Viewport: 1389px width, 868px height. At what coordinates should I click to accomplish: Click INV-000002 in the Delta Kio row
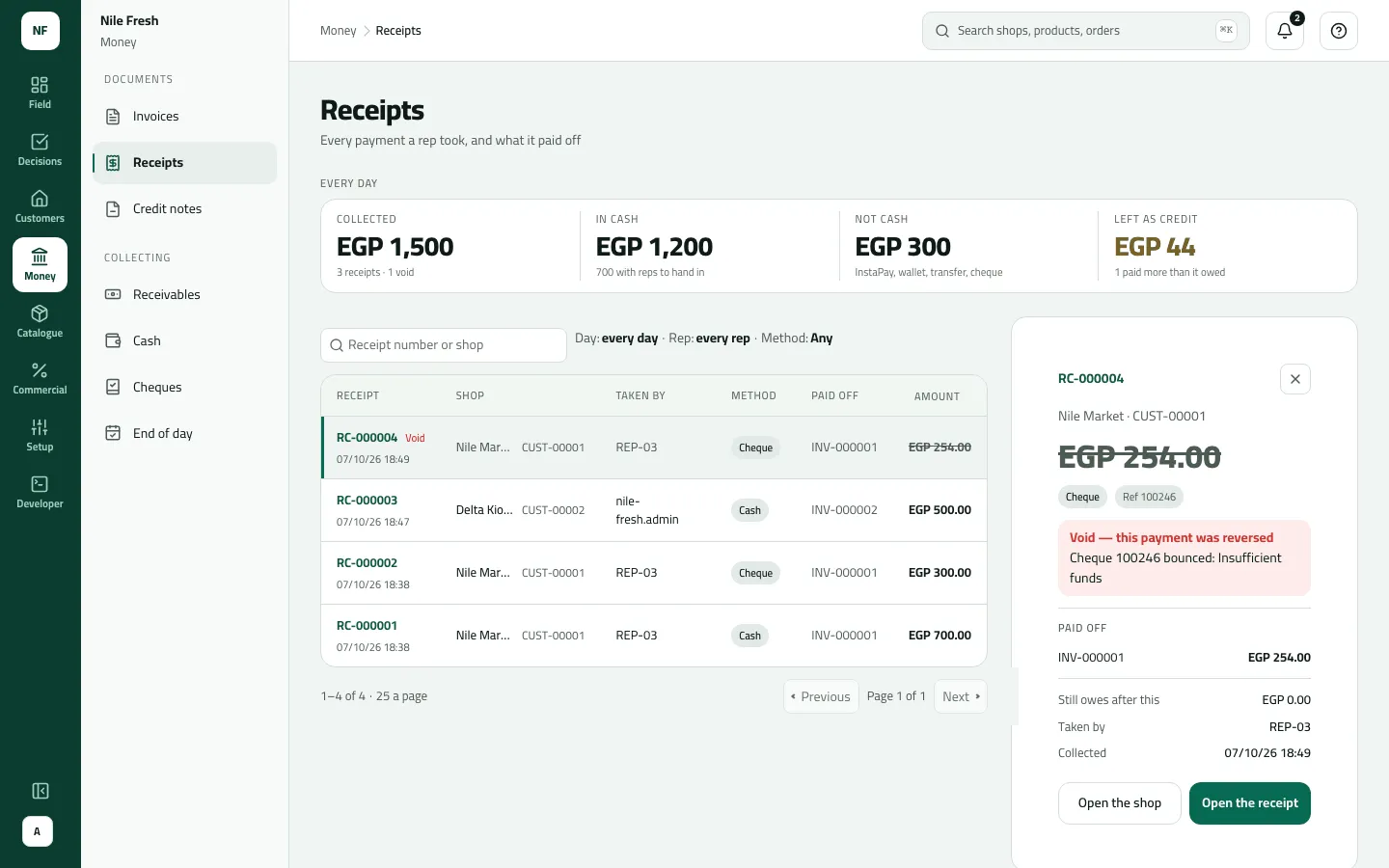[x=844, y=510]
